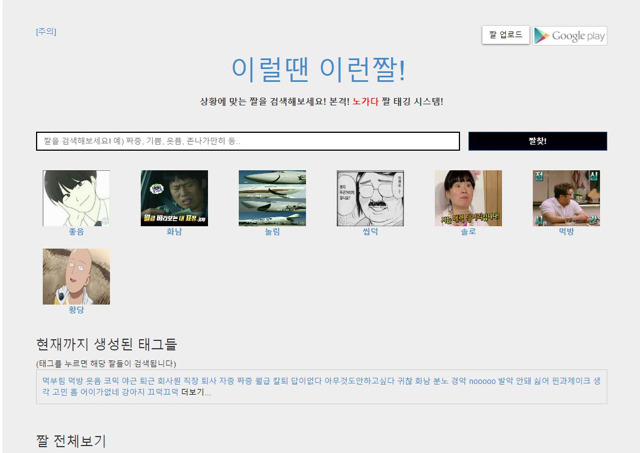Select the 싫어 tag
Screen dimensions: 640x453
click(x=541, y=381)
